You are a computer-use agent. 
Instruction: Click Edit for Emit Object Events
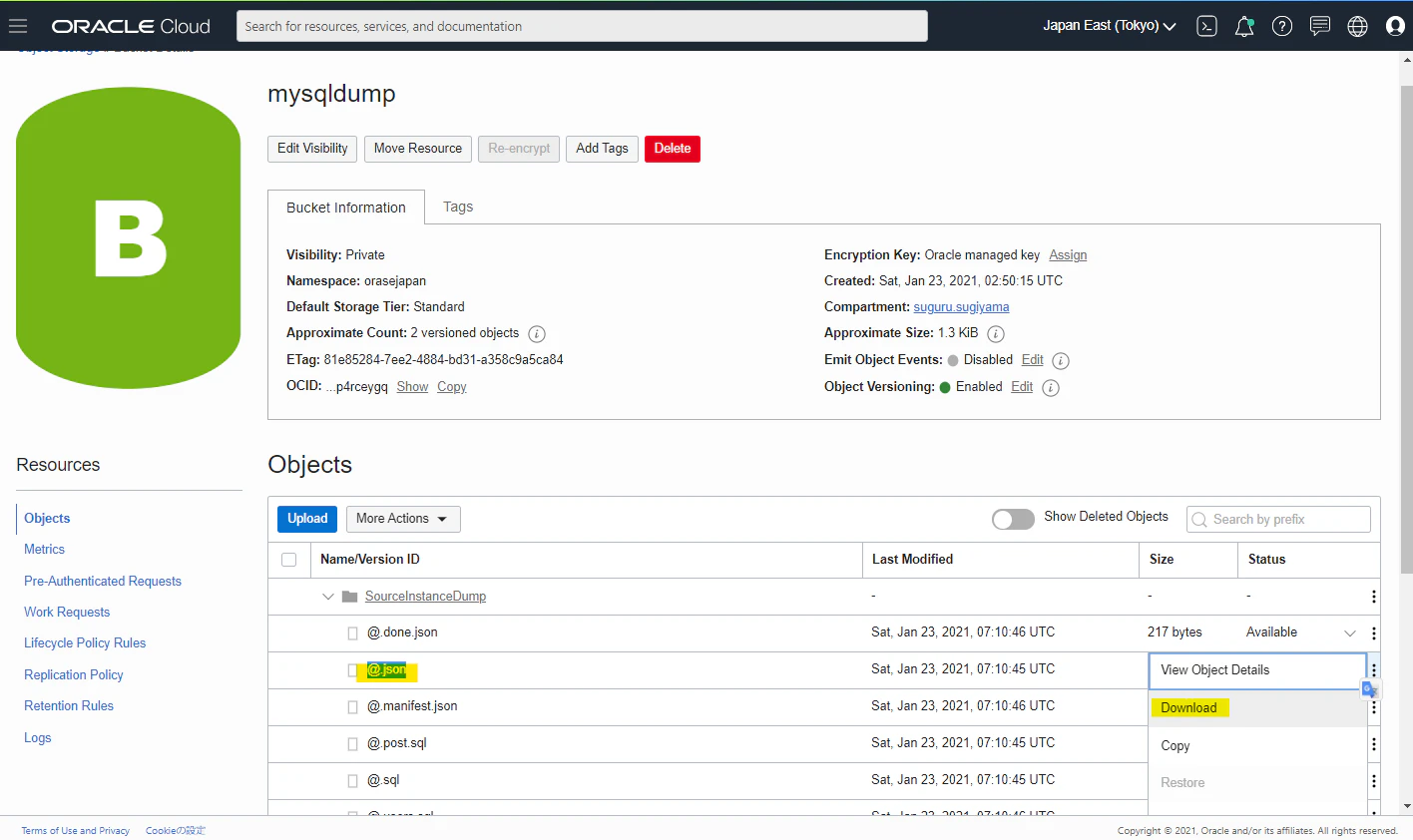click(x=1033, y=360)
